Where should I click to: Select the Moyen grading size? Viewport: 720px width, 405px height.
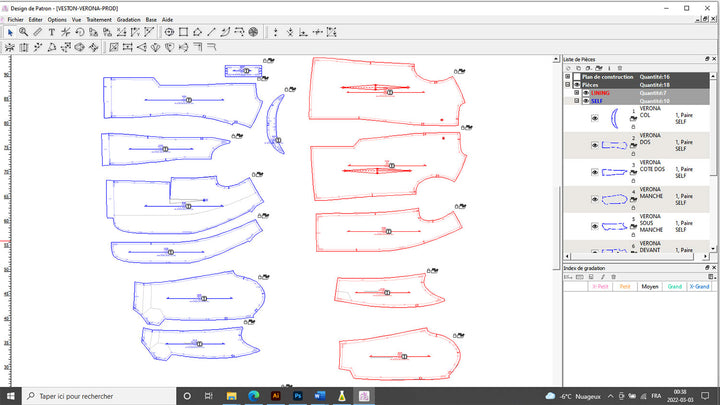[650, 287]
